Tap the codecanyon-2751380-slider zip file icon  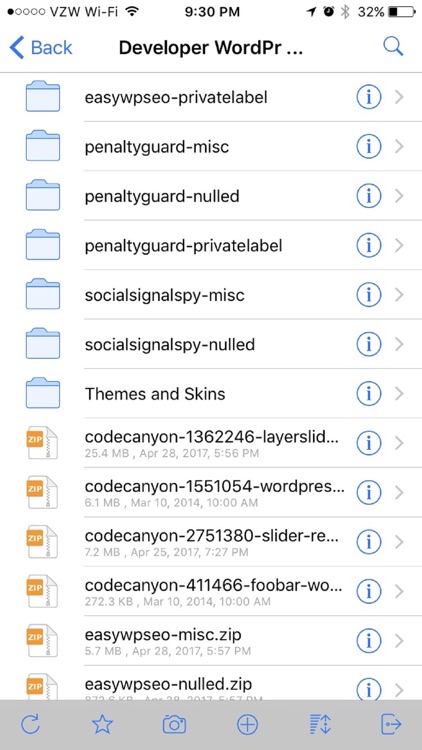42,542
